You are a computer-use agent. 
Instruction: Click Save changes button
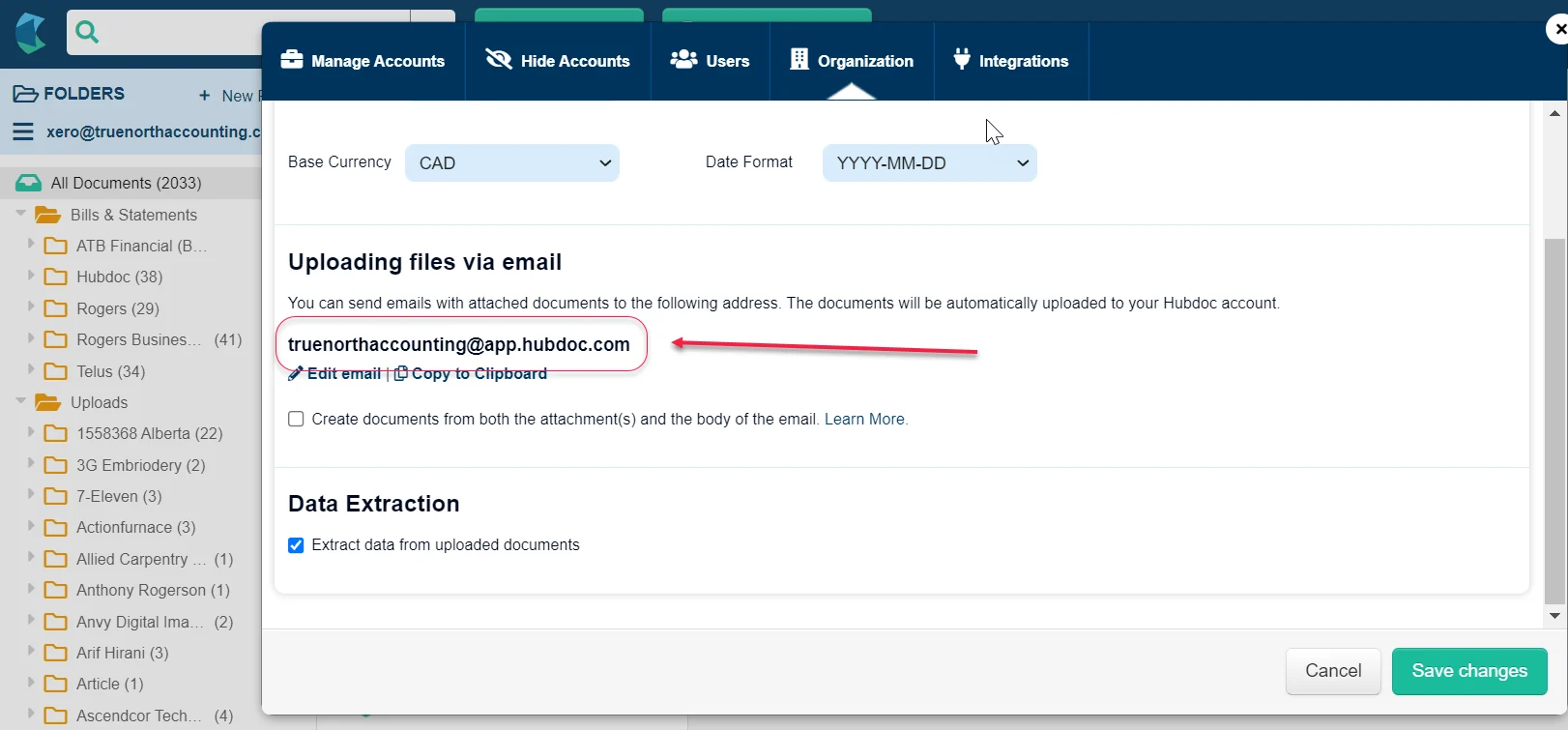point(1469,671)
